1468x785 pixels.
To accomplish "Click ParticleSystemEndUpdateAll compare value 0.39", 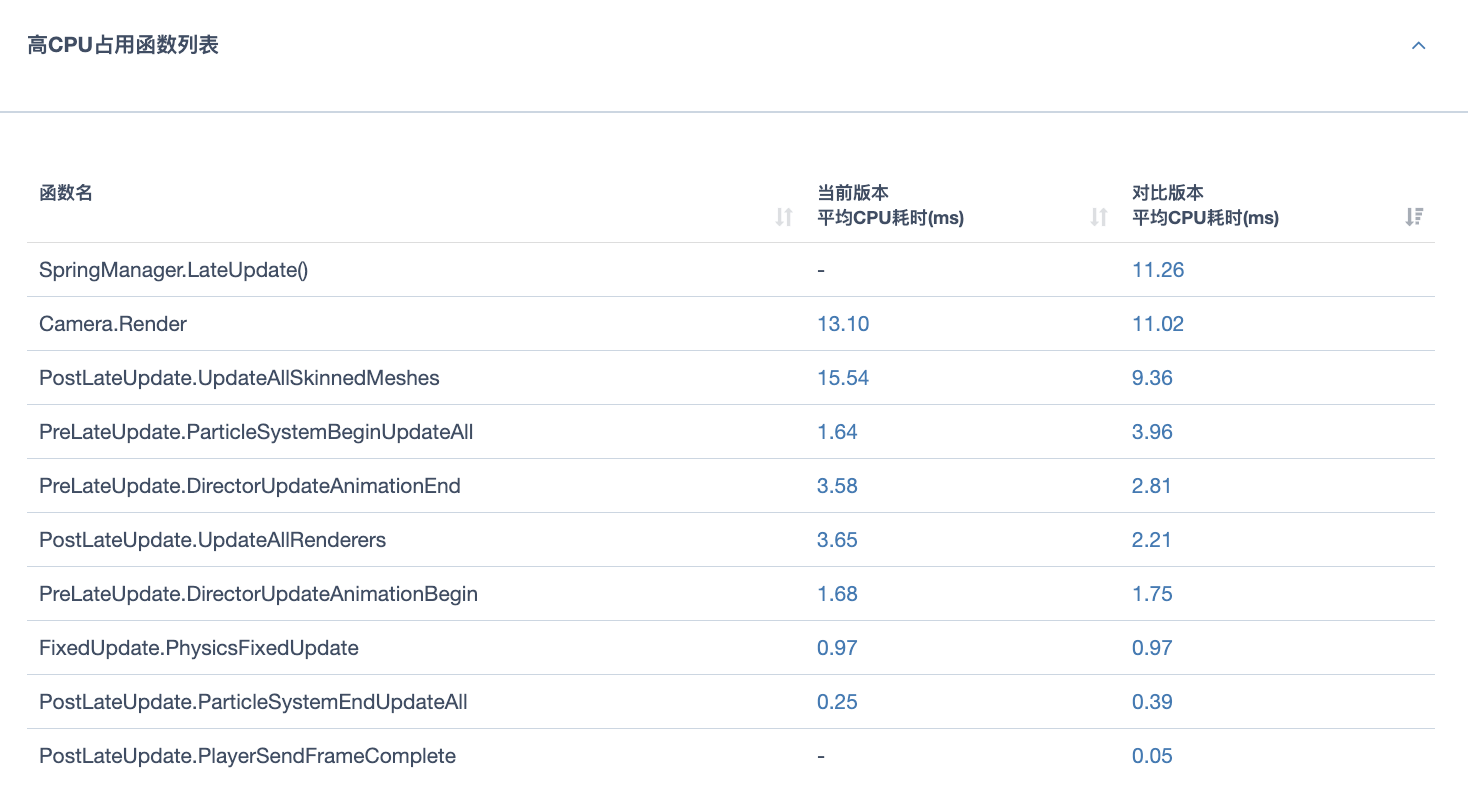I will coord(1152,702).
